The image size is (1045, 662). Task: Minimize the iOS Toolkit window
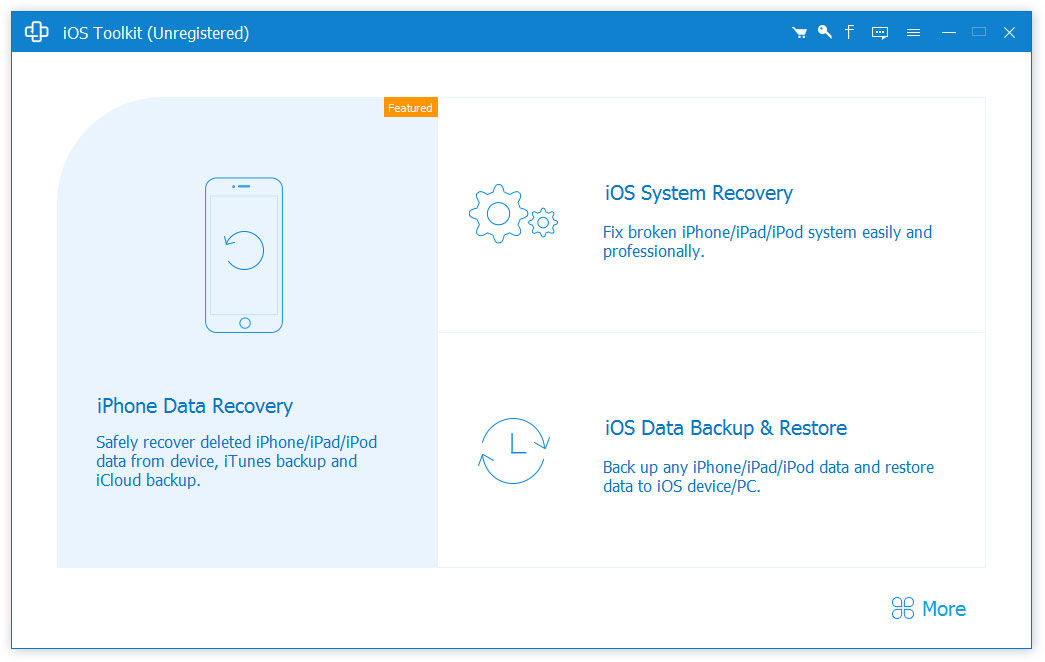(949, 33)
